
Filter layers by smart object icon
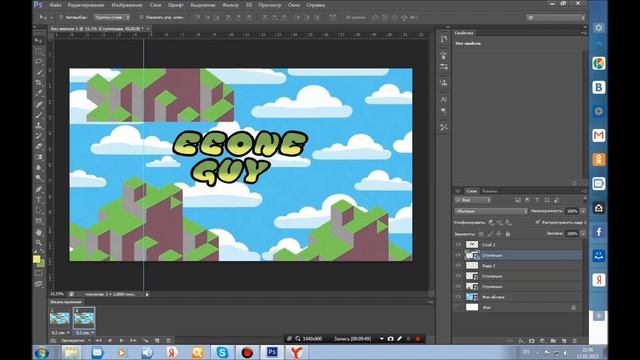556,200
